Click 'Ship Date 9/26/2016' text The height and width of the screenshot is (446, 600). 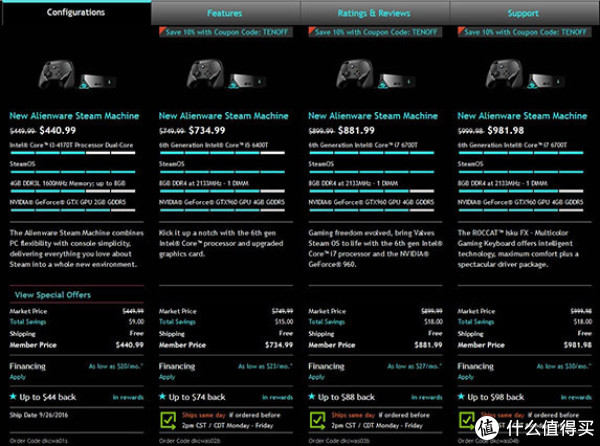click(x=39, y=415)
